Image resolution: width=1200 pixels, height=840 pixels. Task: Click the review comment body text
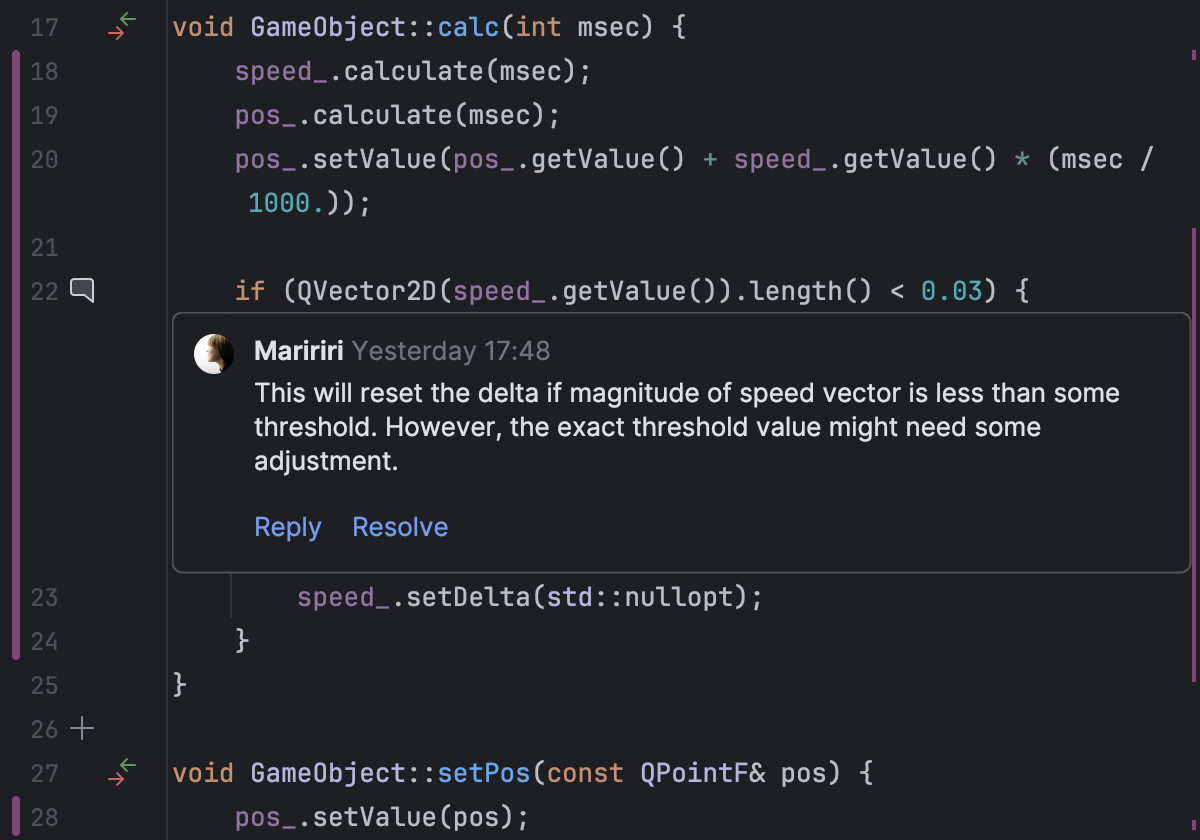point(686,427)
